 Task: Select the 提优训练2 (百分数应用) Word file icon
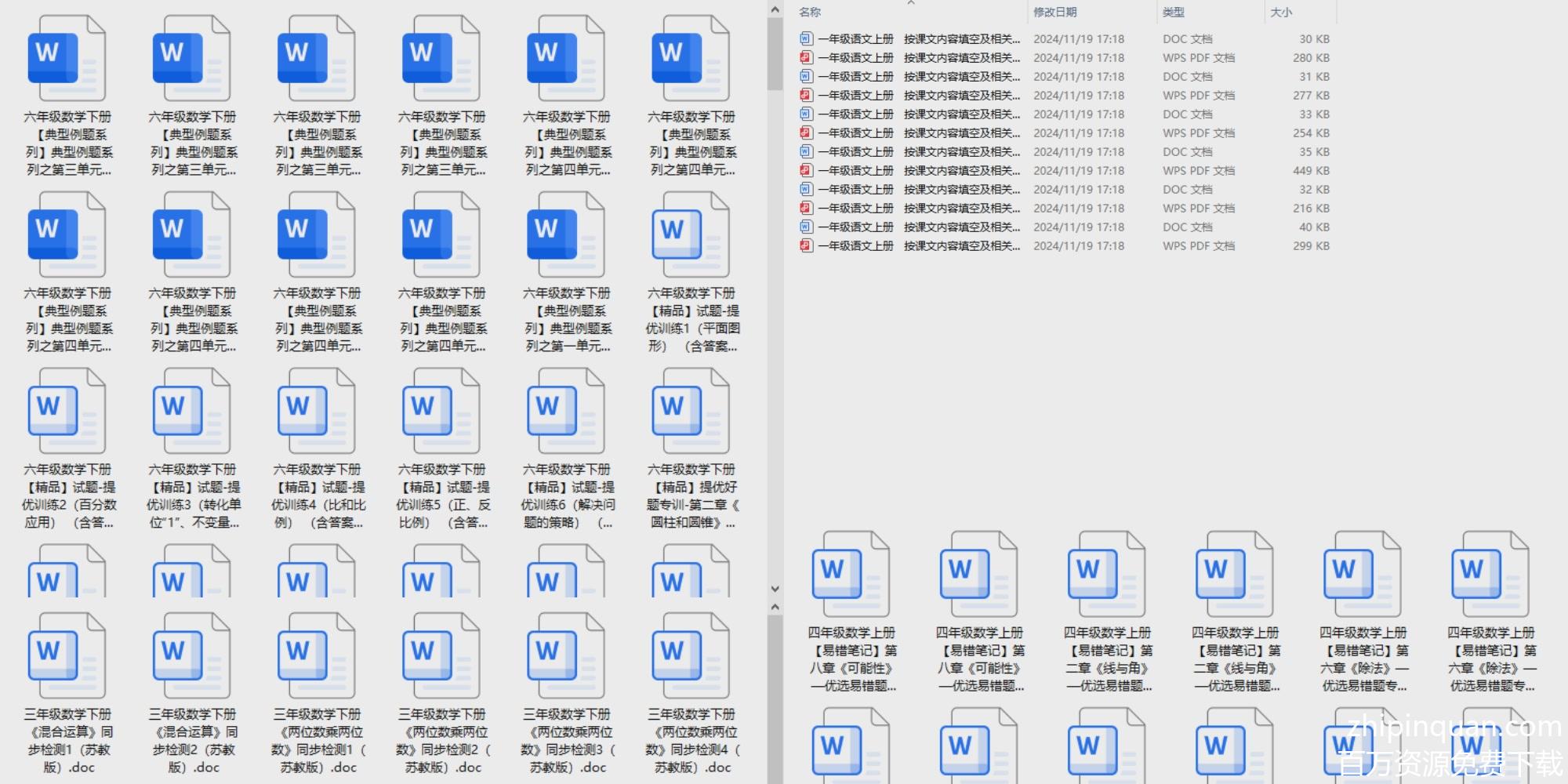(67, 412)
